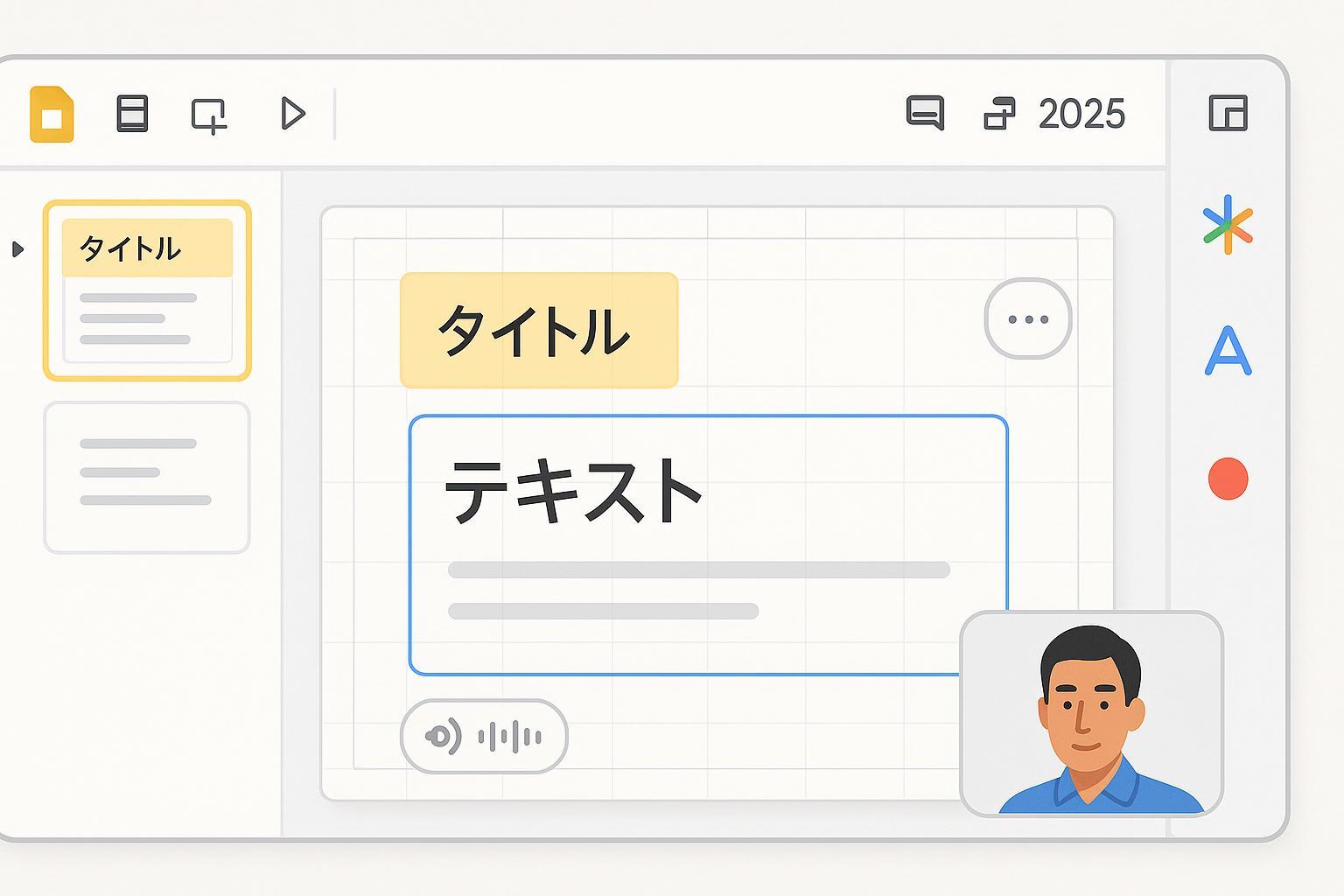The width and height of the screenshot is (1344, 896).
Task: Toggle the side panel layout icon
Action: point(1228,114)
